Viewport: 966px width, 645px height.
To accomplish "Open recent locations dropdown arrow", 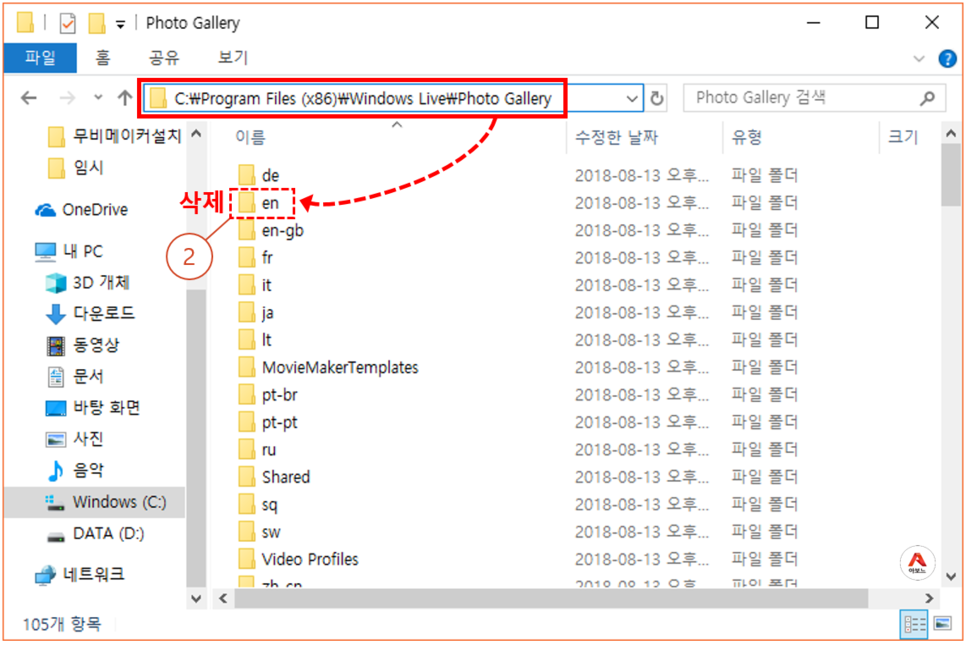I will [98, 97].
